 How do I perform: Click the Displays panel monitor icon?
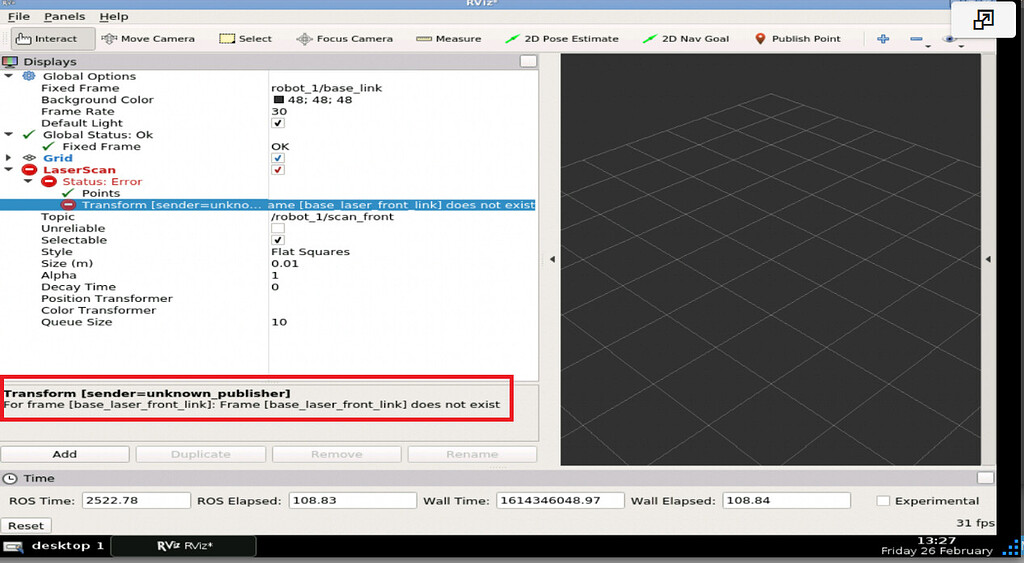10,61
